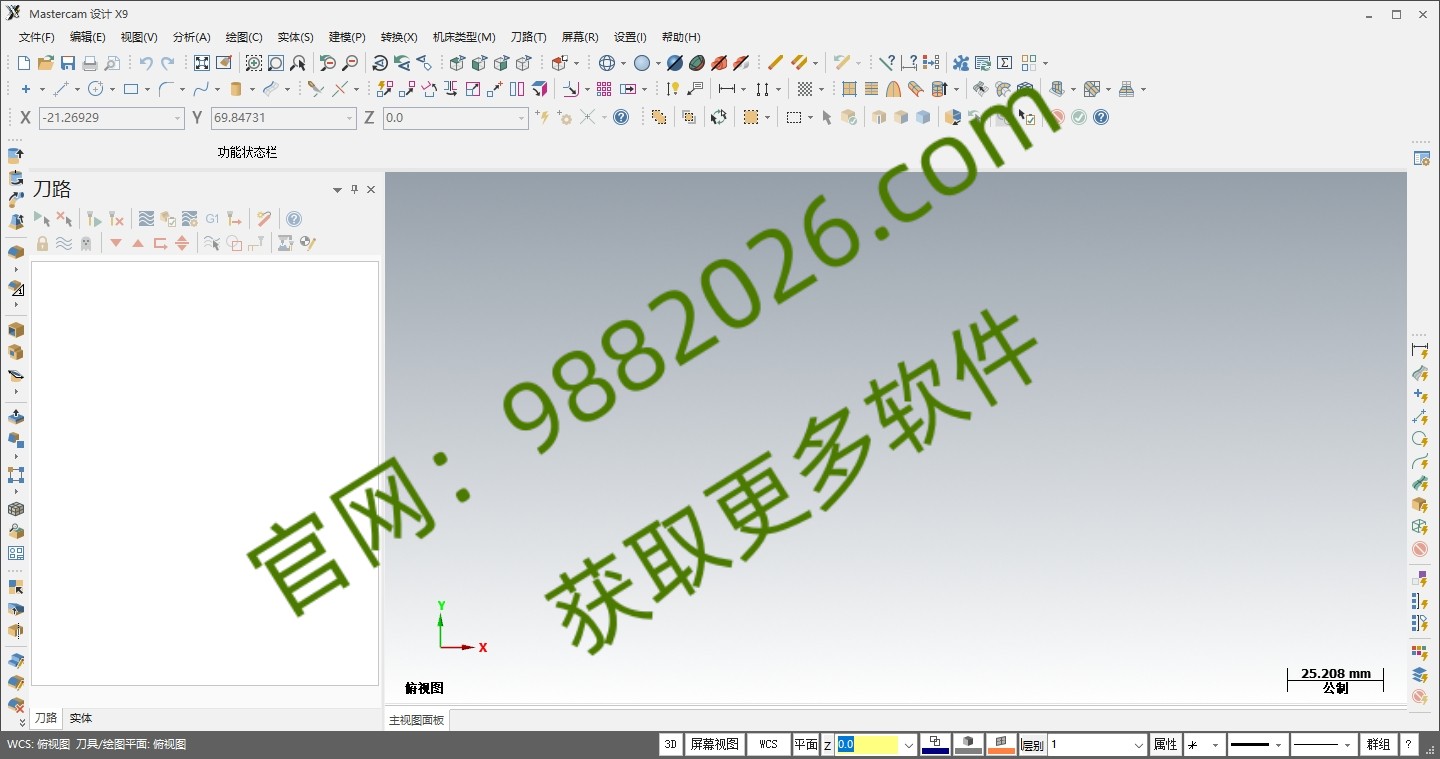Fit geometry to screen icon
The height and width of the screenshot is (759, 1440).
click(x=202, y=63)
